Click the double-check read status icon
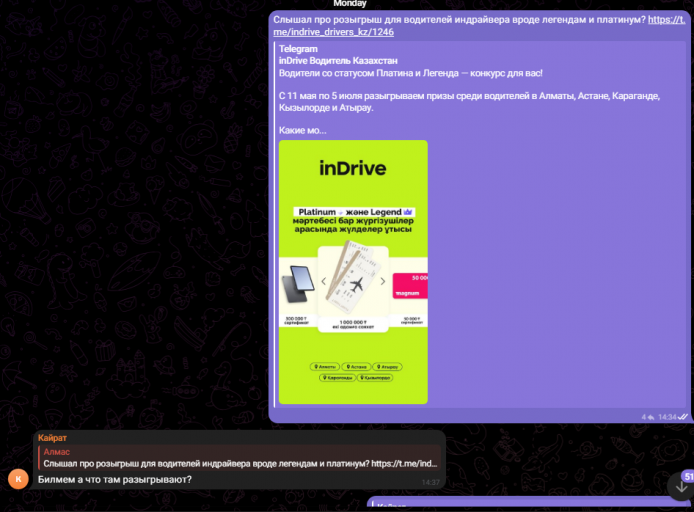694x512 pixels. coord(683,417)
